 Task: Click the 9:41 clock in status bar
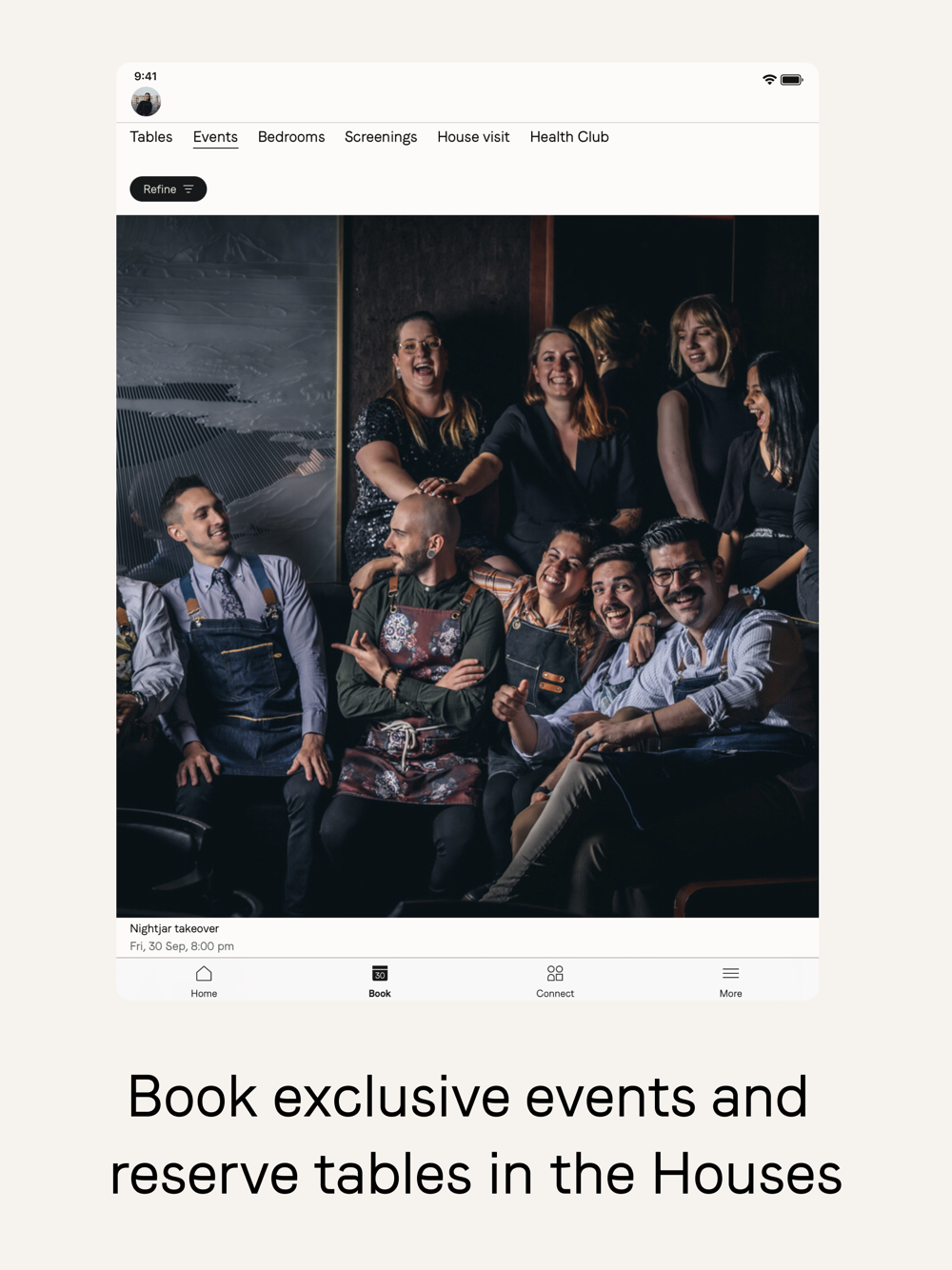pyautogui.click(x=146, y=76)
